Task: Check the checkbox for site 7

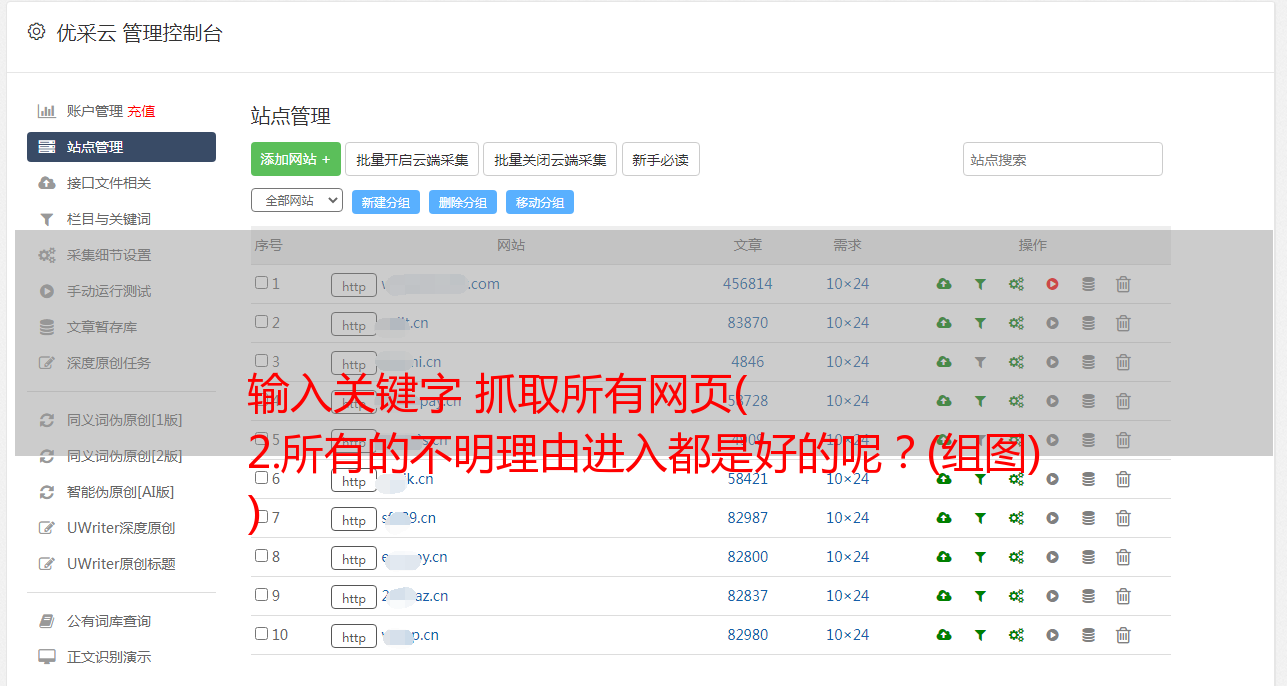Action: tap(261, 517)
